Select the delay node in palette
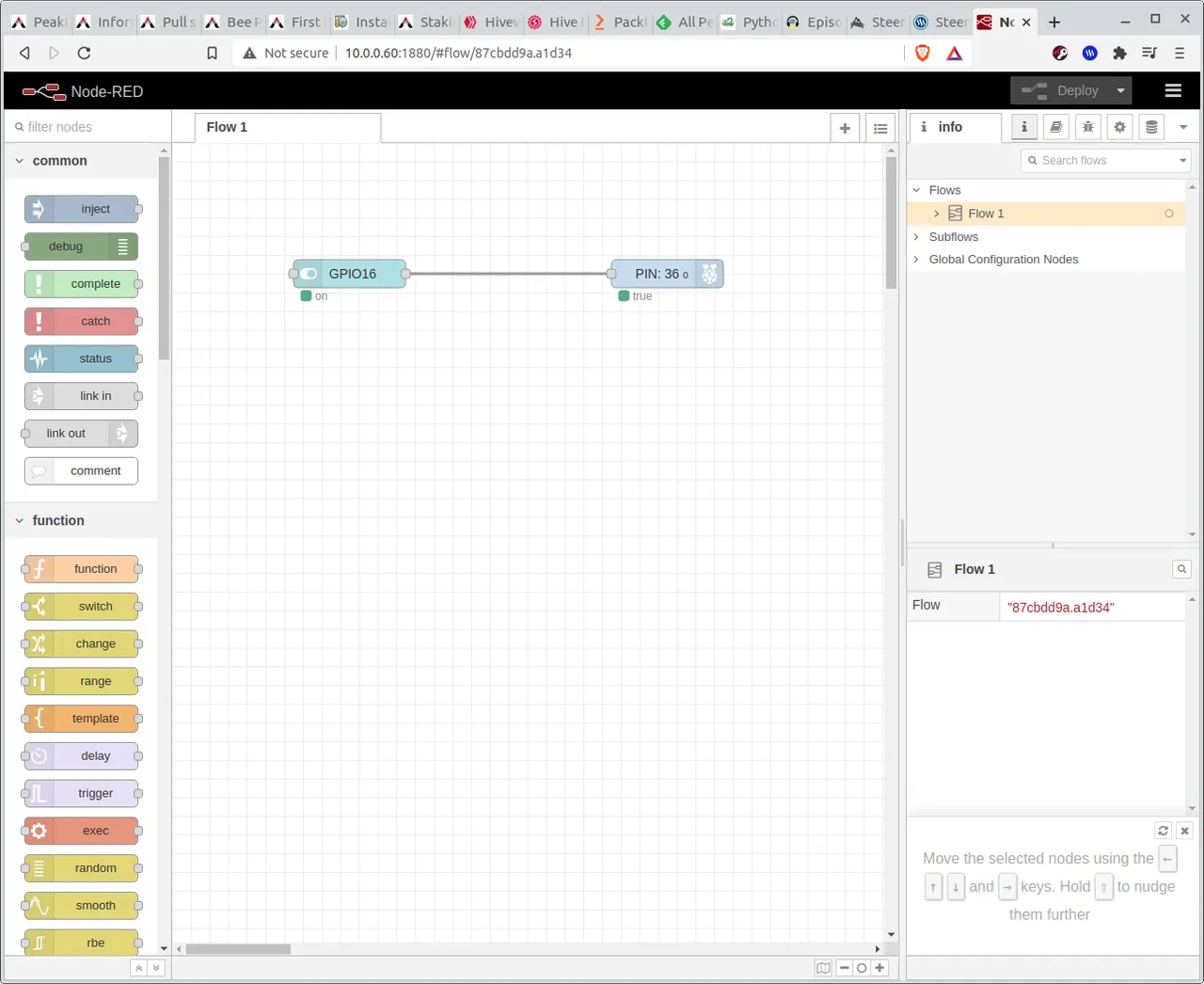Image resolution: width=1204 pixels, height=984 pixels. coord(82,756)
